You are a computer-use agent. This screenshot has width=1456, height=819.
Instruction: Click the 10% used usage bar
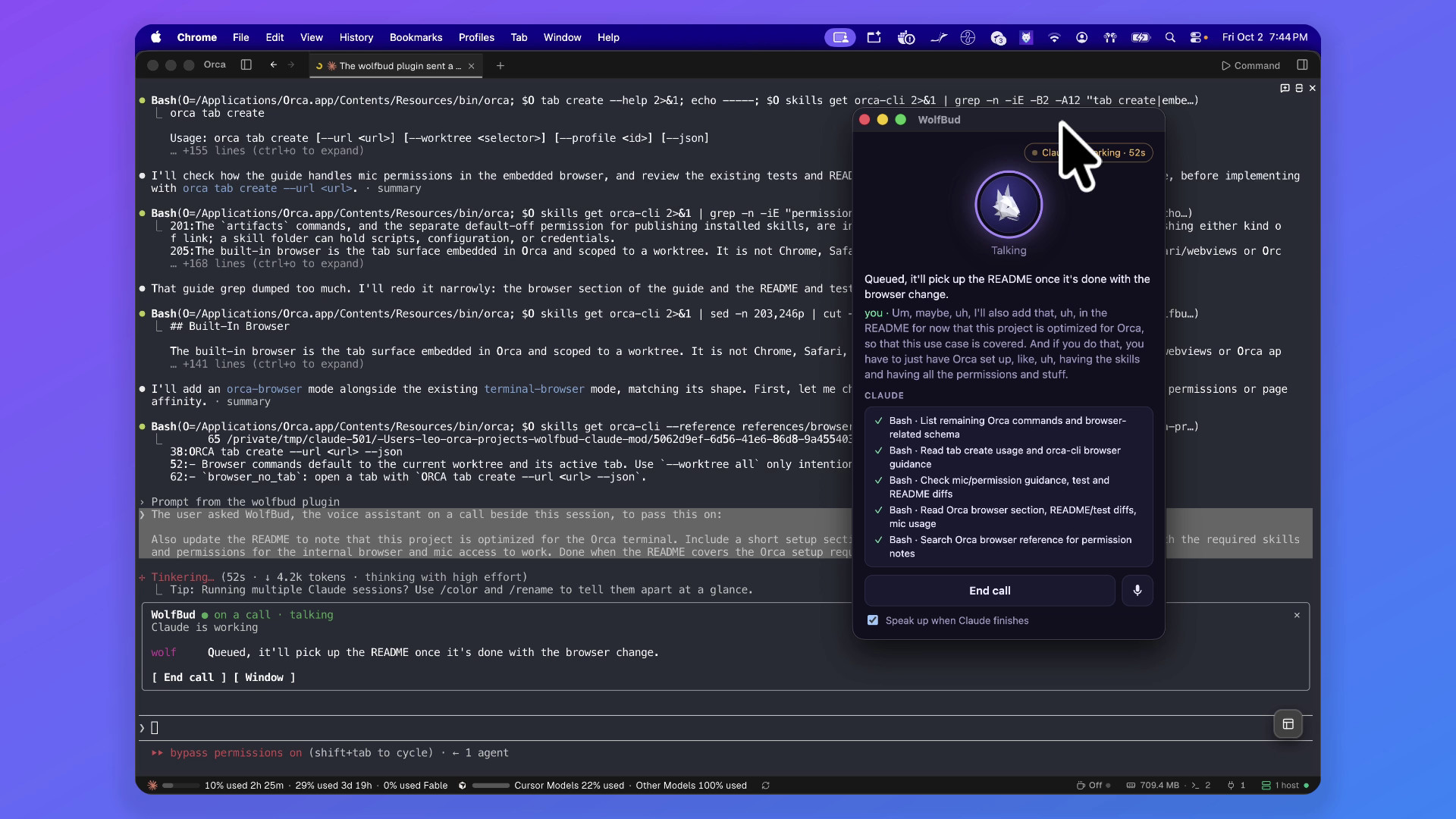tap(180, 786)
